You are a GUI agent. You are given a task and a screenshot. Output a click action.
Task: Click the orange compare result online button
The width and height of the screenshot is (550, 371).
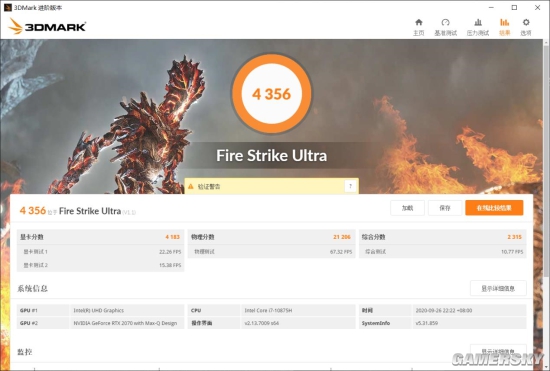[494, 208]
